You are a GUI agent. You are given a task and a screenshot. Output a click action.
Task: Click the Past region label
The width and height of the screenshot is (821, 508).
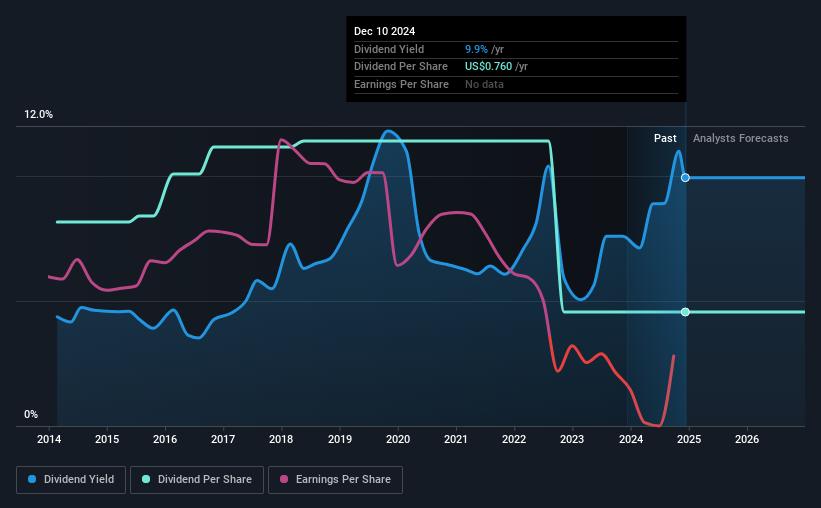tap(665, 138)
